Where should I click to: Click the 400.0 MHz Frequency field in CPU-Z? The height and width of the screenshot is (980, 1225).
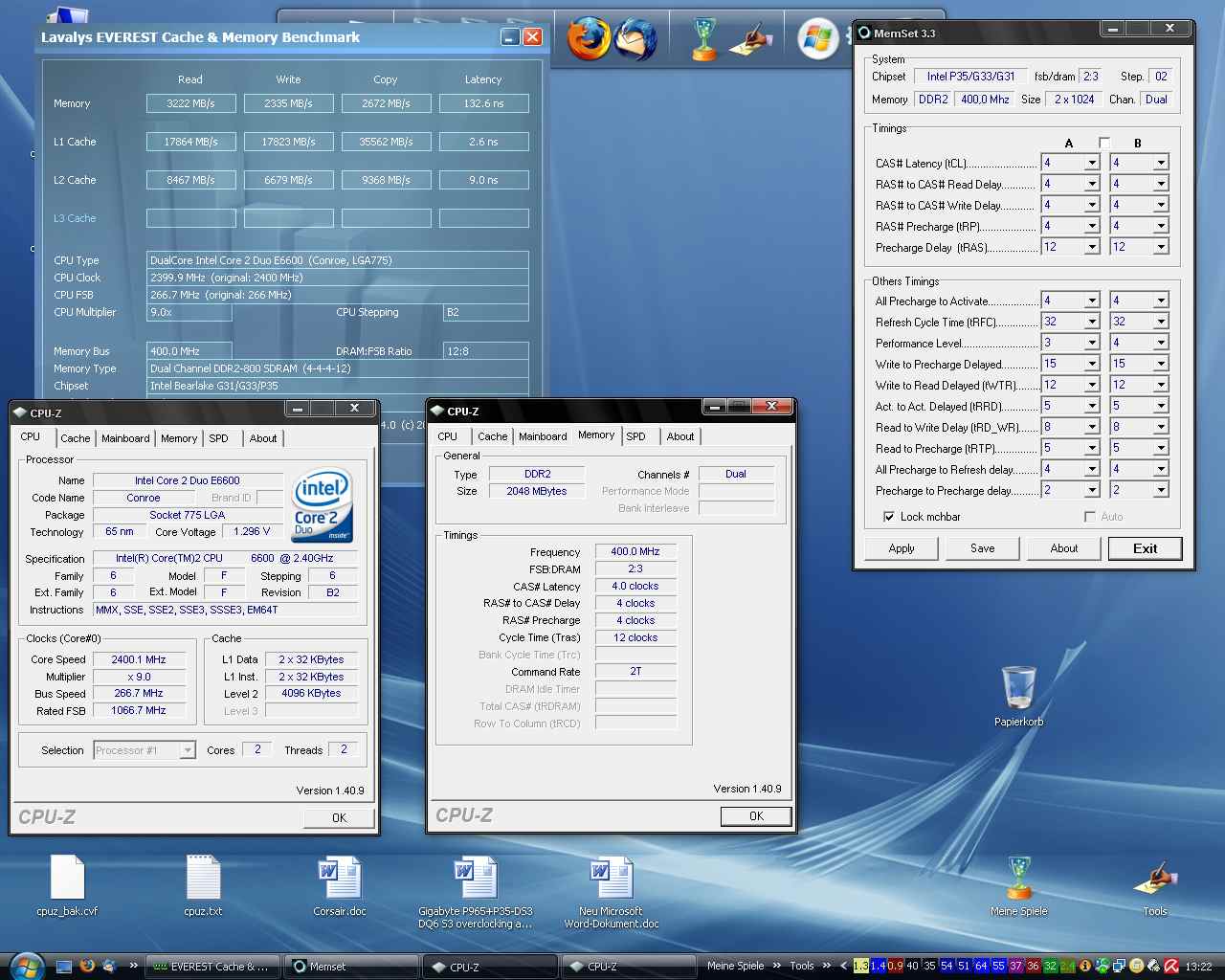pos(635,551)
